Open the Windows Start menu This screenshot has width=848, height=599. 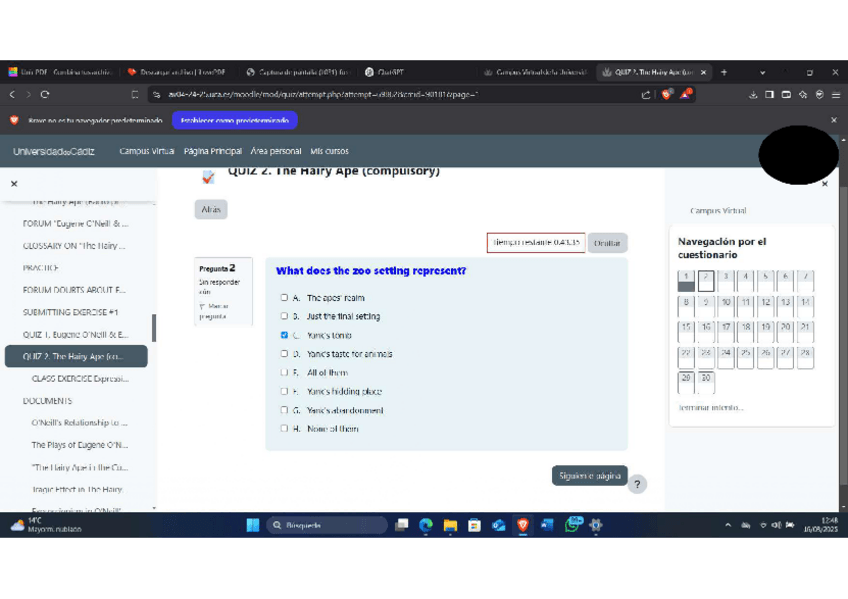tap(253, 524)
